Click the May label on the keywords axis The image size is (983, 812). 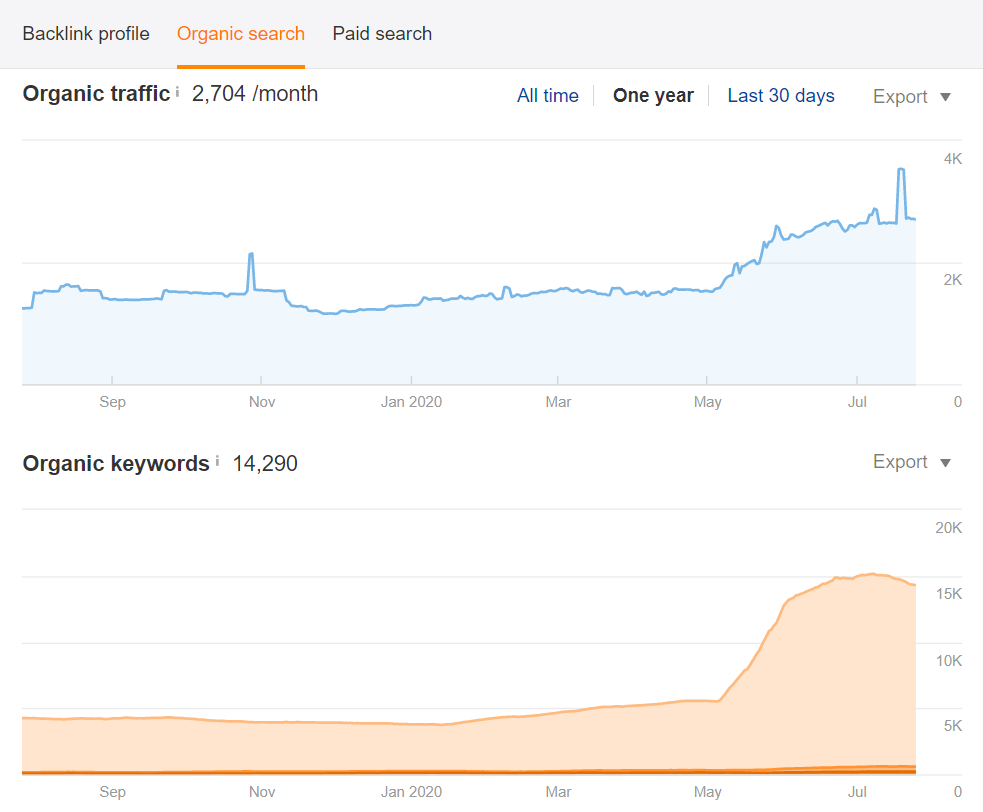coord(707,792)
